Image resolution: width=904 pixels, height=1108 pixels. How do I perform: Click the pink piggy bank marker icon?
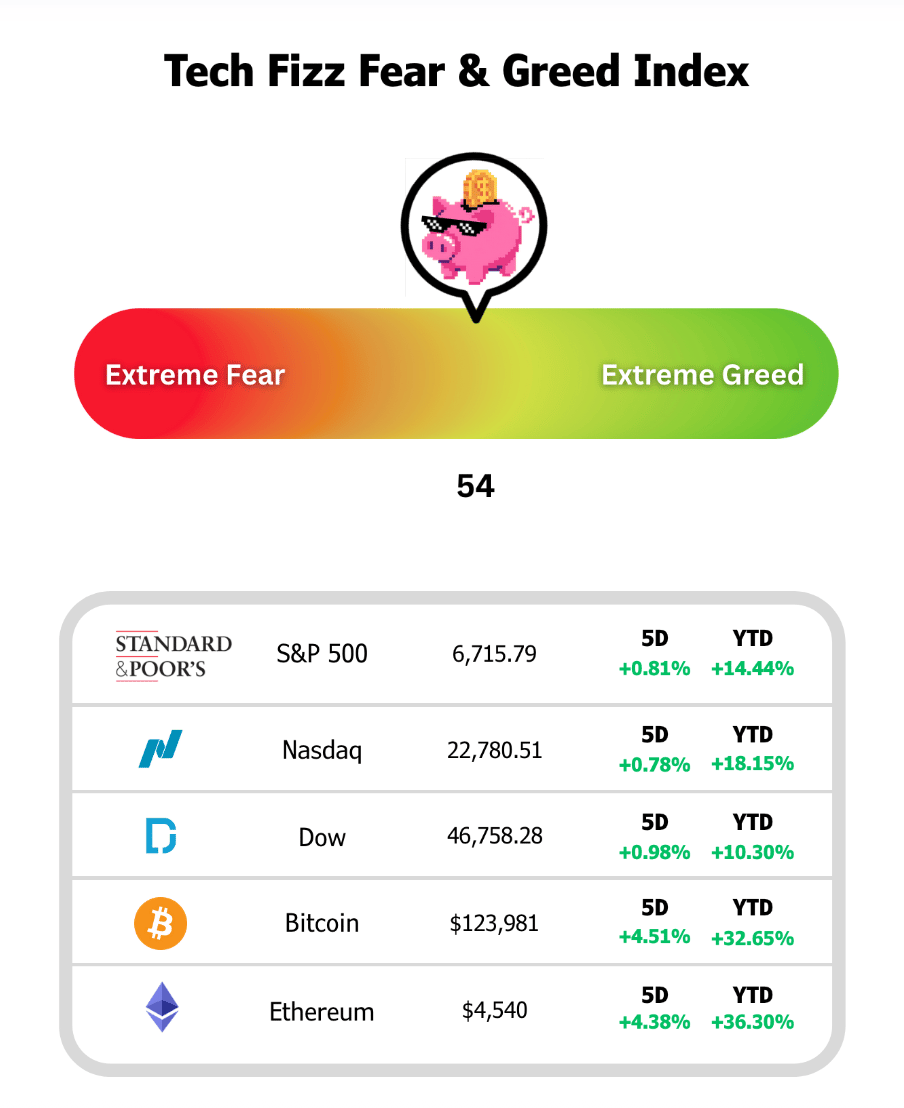[476, 225]
